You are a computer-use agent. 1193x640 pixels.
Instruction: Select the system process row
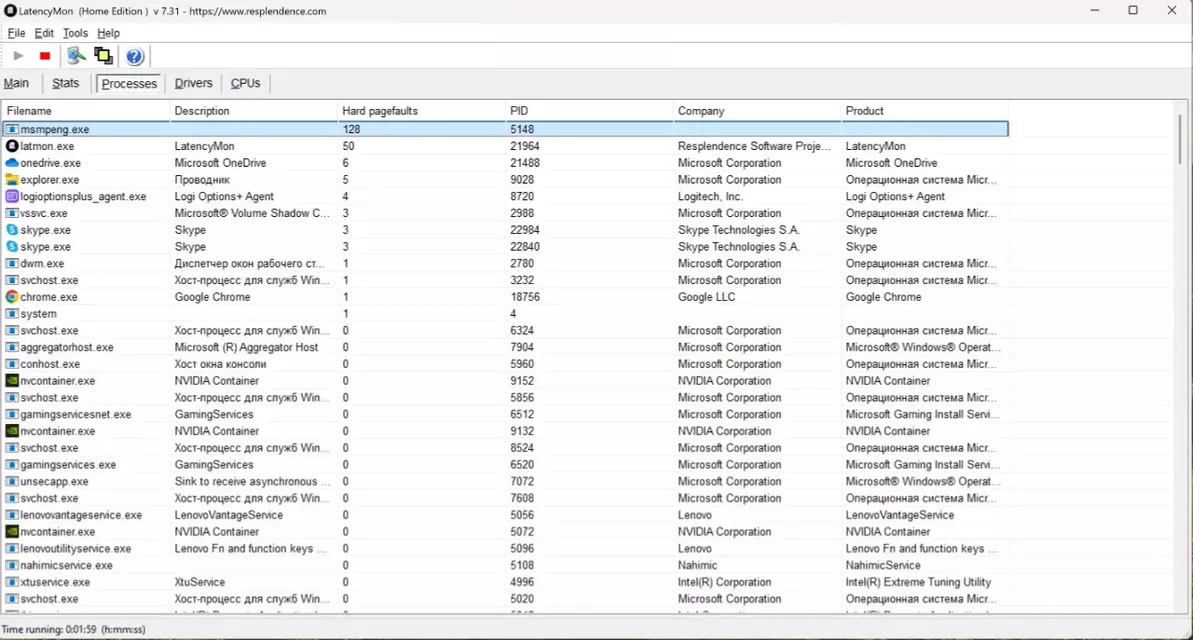[x=505, y=314]
